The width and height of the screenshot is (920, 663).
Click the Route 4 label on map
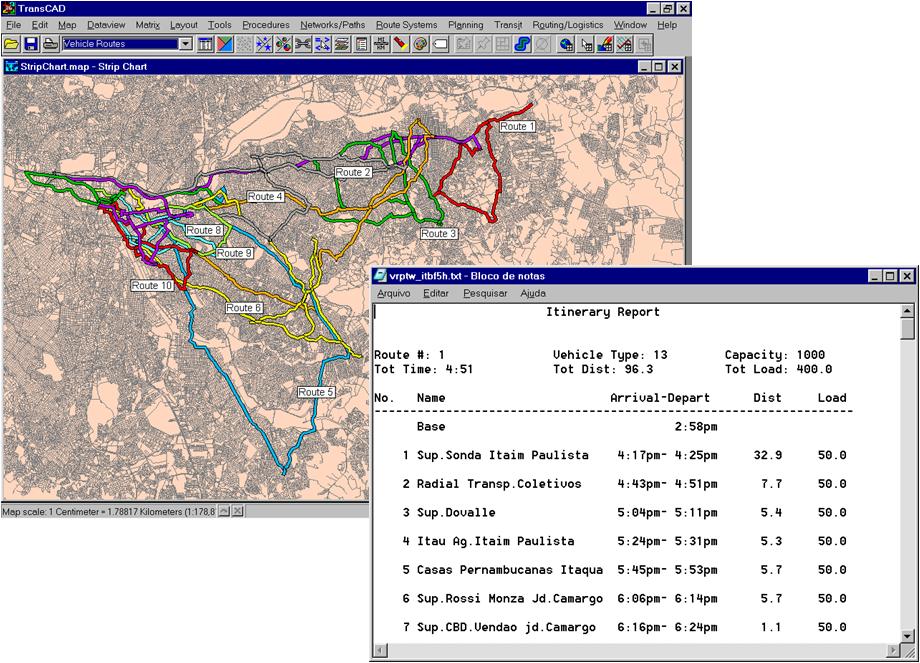coord(265,197)
